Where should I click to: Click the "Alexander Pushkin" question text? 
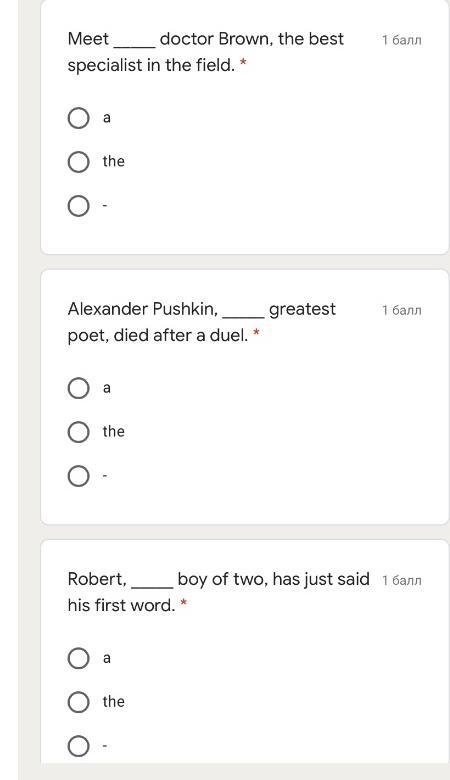pos(201,322)
